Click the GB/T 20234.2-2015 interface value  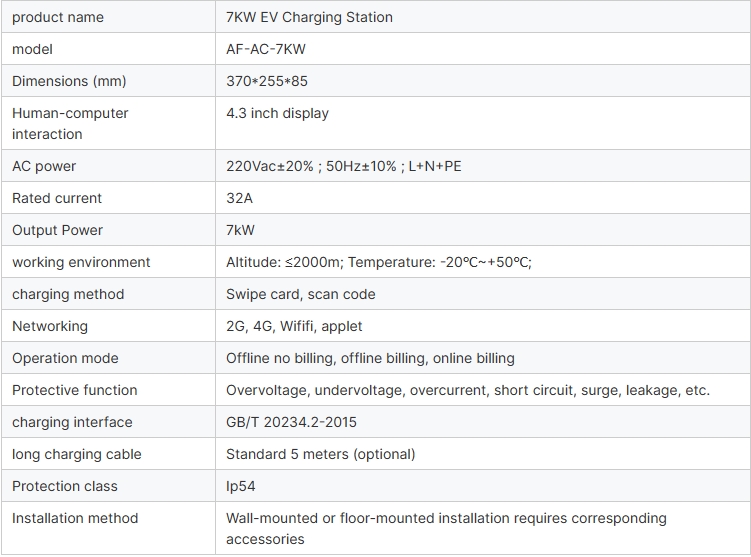click(x=291, y=422)
